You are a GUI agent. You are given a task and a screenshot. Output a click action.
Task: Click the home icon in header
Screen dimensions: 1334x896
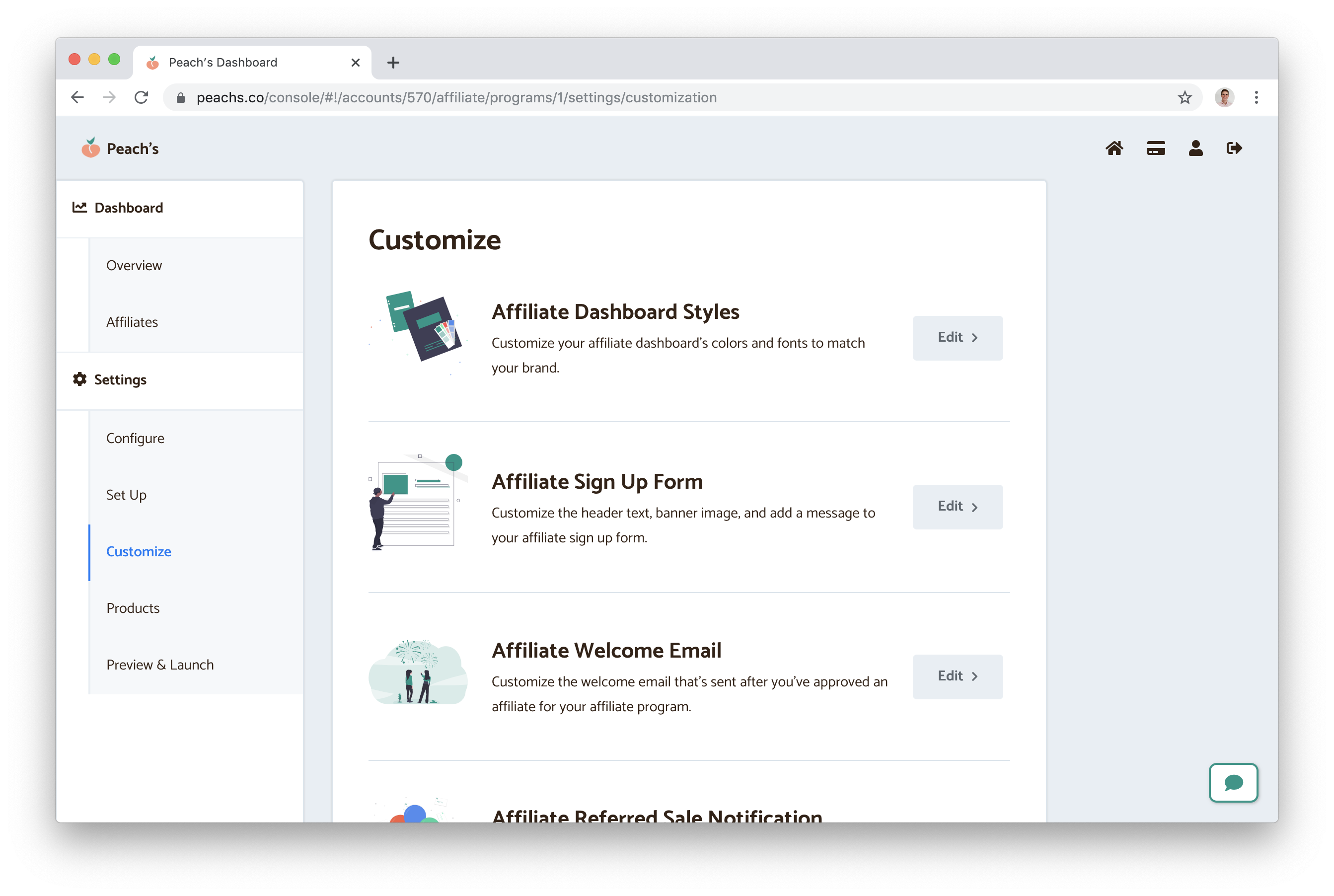pos(1114,149)
